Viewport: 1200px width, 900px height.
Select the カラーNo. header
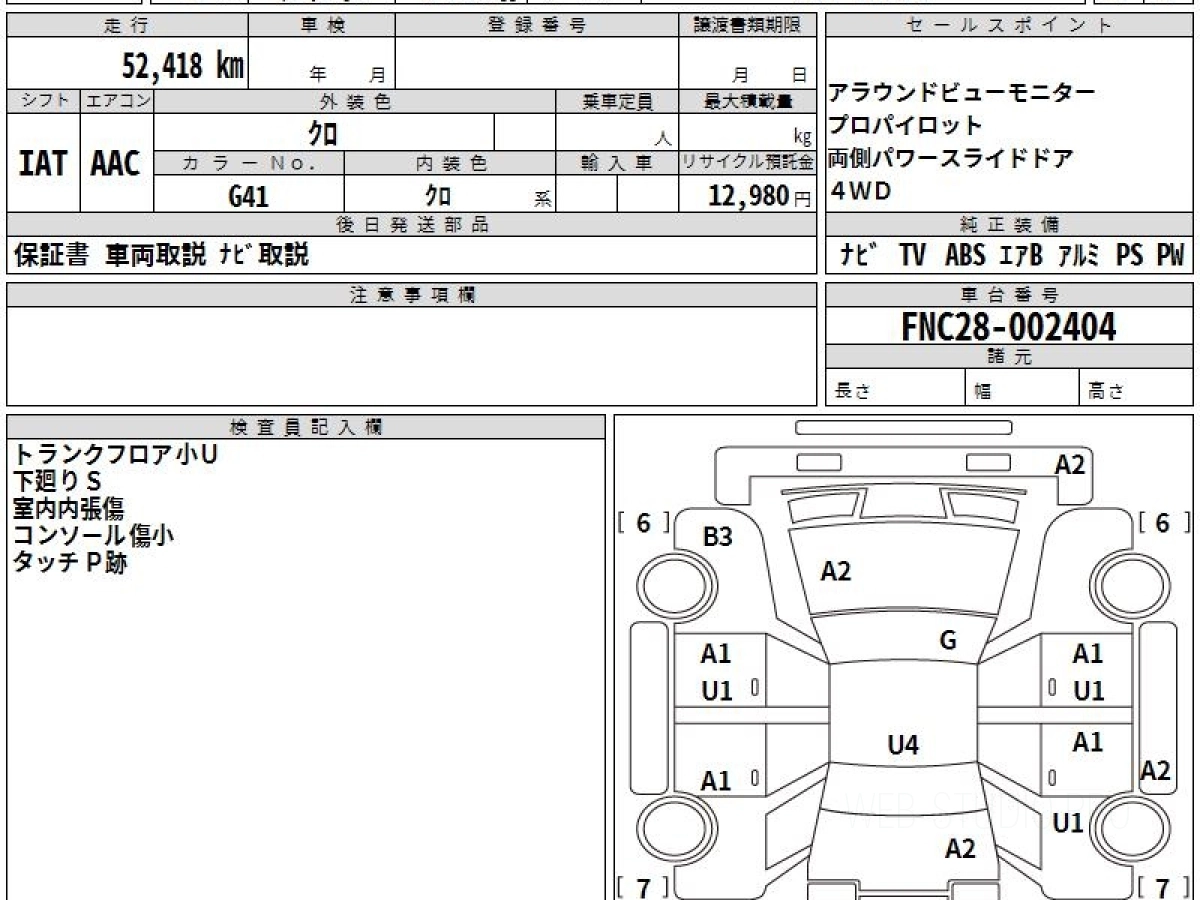(x=249, y=163)
